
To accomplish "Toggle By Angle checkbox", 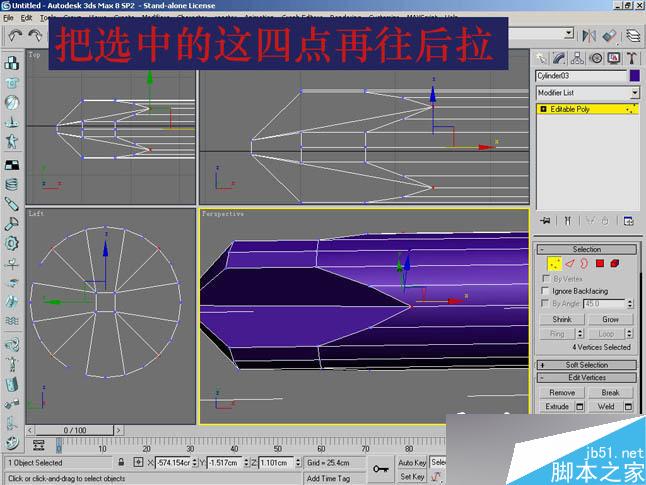I will tap(545, 303).
